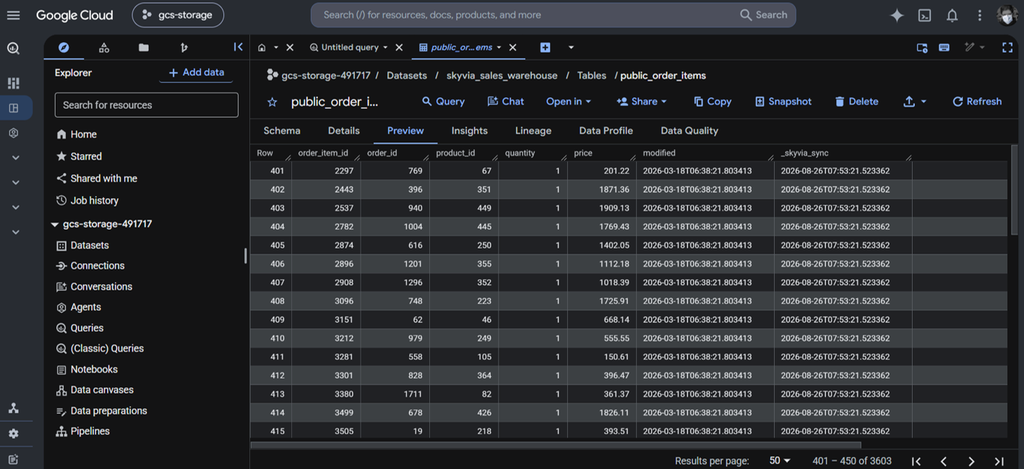Switch to the Schema tab
This screenshot has width=1024, height=469.
[x=282, y=131]
